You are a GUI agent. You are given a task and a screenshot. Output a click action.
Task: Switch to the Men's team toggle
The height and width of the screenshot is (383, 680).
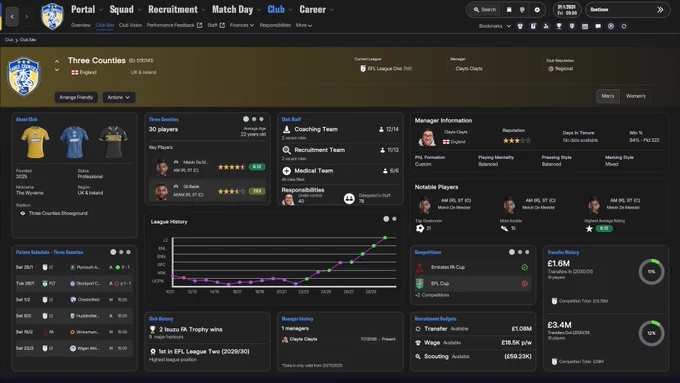point(608,96)
